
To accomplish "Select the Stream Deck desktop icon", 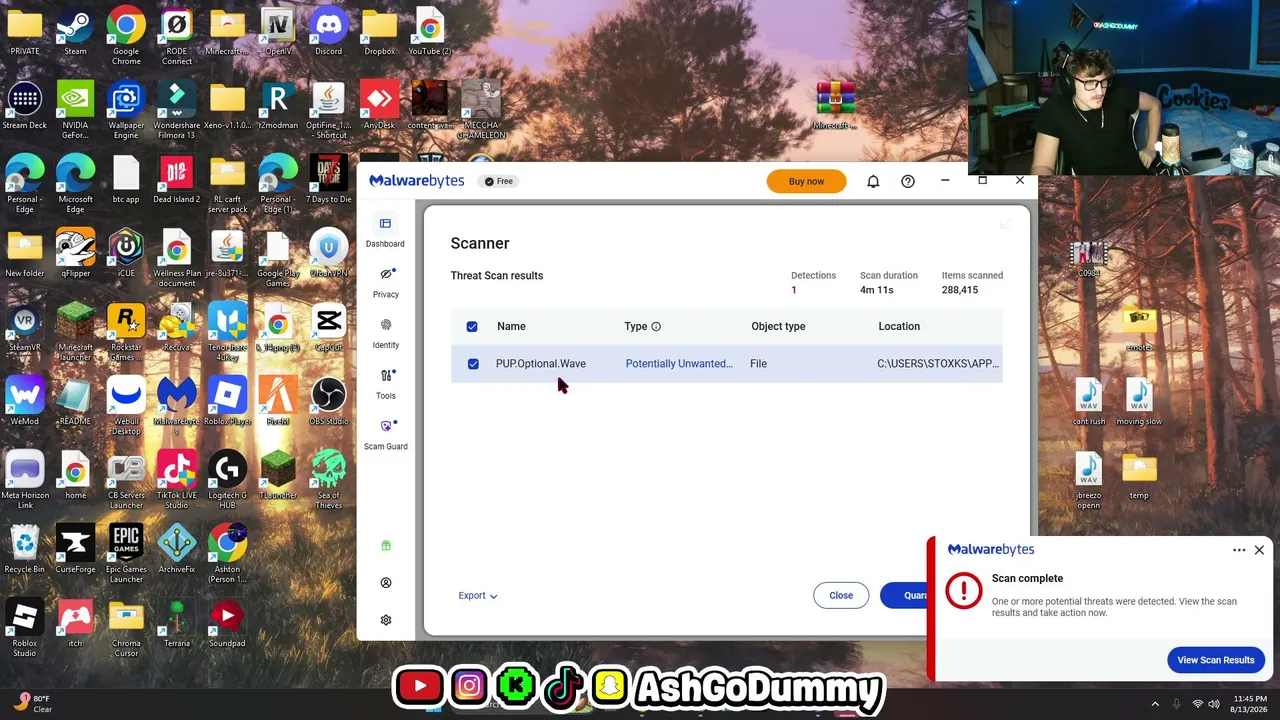I will coord(25,107).
